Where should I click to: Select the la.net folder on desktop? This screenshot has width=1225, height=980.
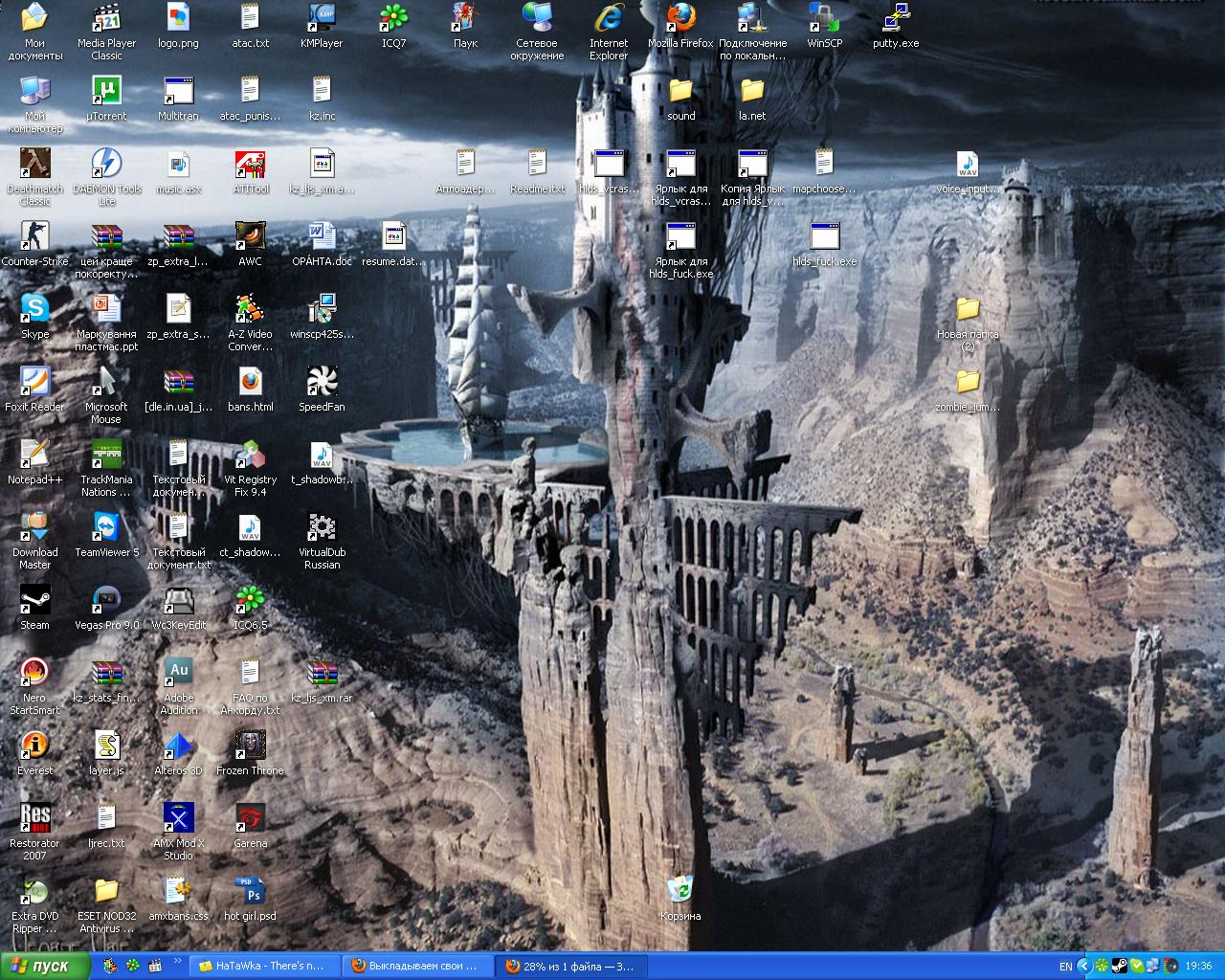pyautogui.click(x=752, y=99)
